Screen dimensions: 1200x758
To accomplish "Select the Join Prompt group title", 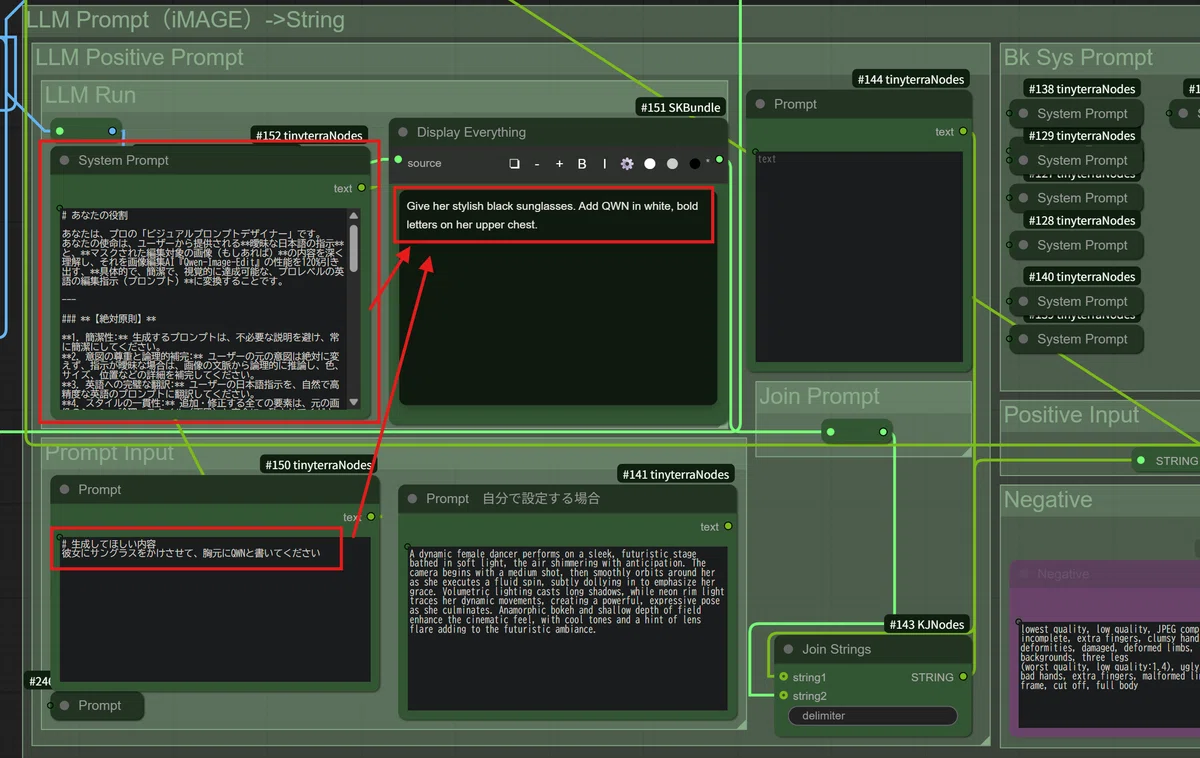I will point(819,396).
